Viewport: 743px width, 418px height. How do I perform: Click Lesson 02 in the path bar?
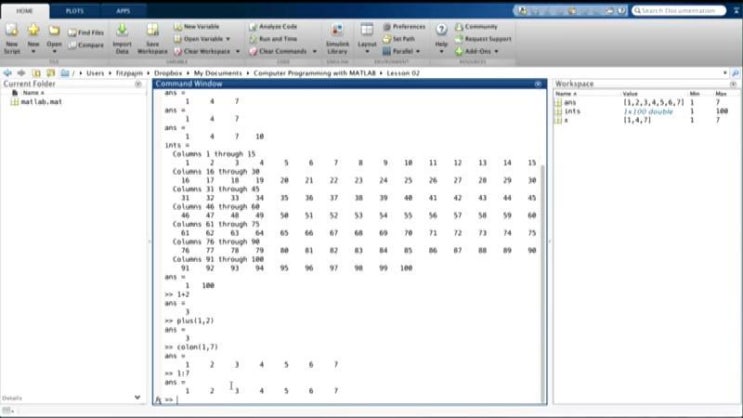(403, 73)
